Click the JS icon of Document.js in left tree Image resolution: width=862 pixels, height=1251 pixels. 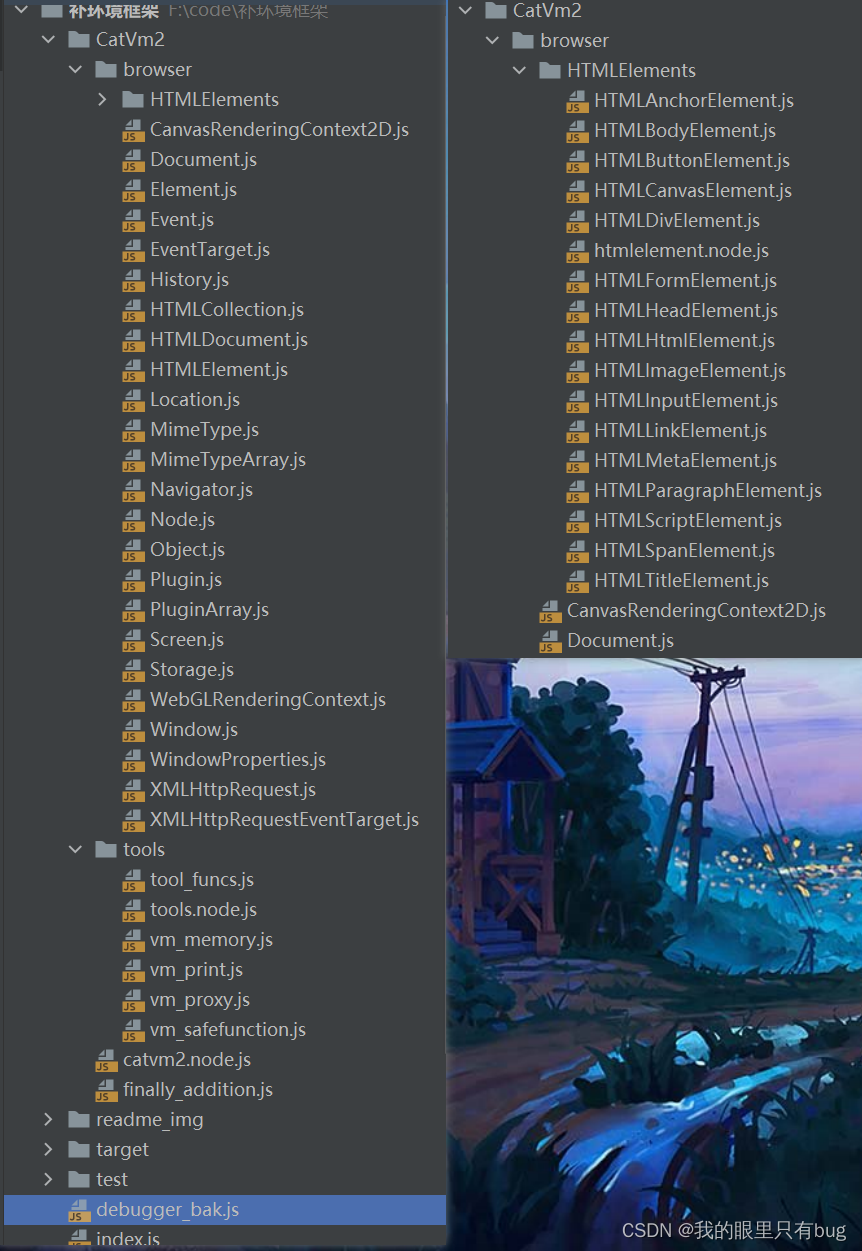point(133,161)
